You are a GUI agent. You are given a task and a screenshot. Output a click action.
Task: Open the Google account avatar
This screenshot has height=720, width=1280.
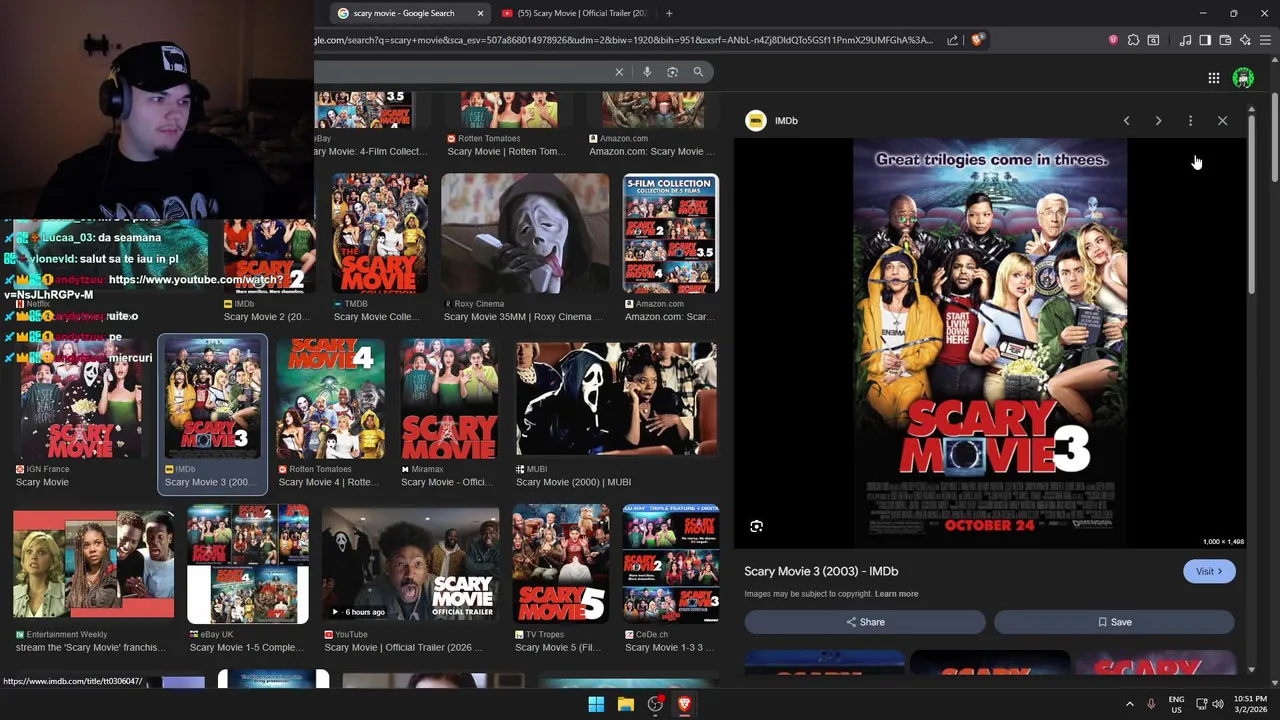1243,78
